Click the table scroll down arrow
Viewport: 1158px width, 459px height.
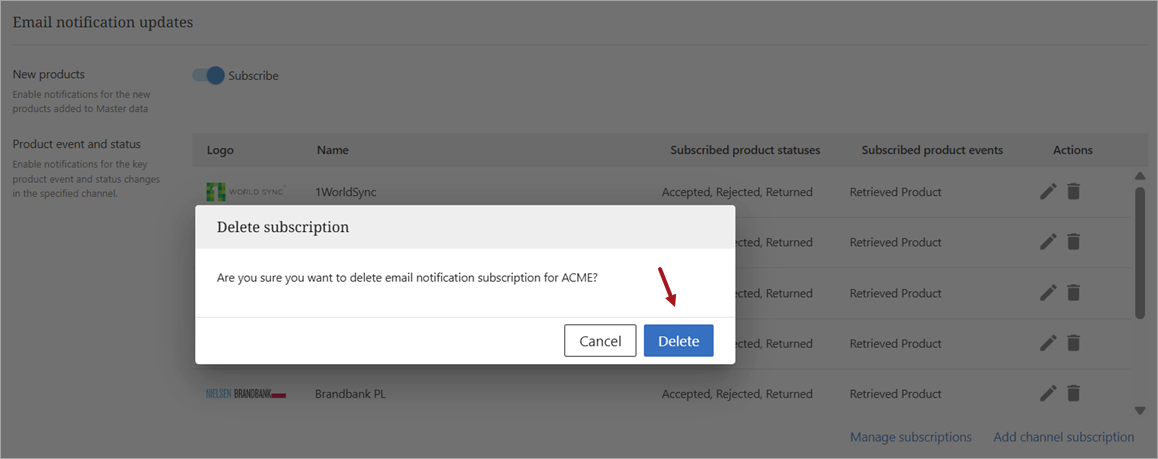tap(1139, 410)
